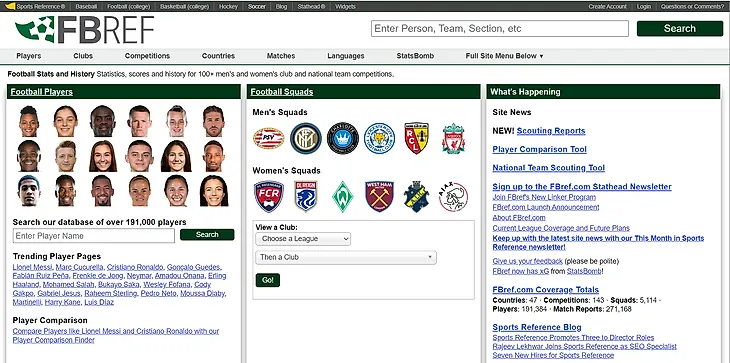Open Harry Kane trending page
This screenshot has width=730, height=363.
click(62, 302)
